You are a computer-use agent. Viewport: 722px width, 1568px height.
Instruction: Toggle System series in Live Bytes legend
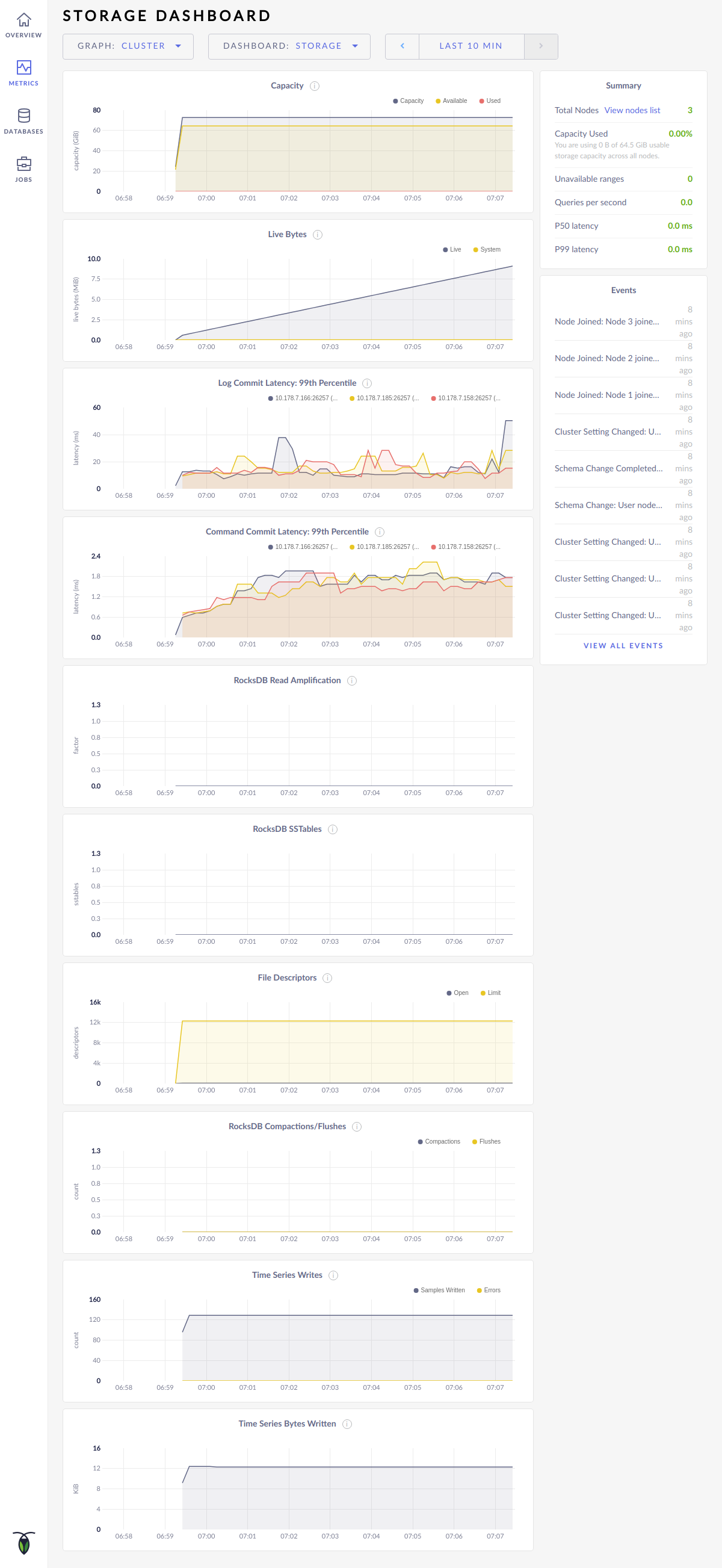[x=487, y=250]
